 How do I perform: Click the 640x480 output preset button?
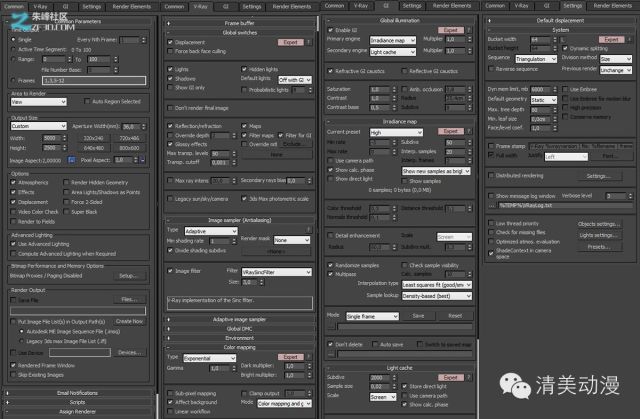click(93, 148)
